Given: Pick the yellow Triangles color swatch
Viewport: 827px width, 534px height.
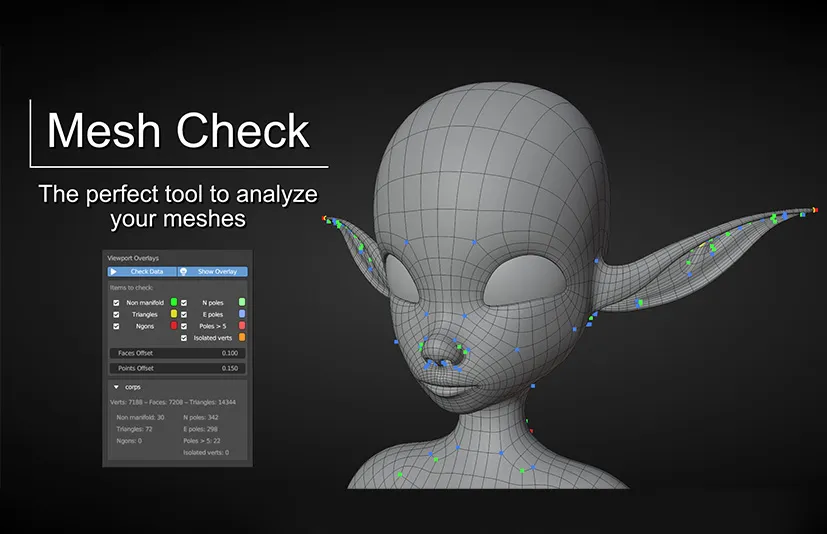Looking at the screenshot, I should (174, 314).
